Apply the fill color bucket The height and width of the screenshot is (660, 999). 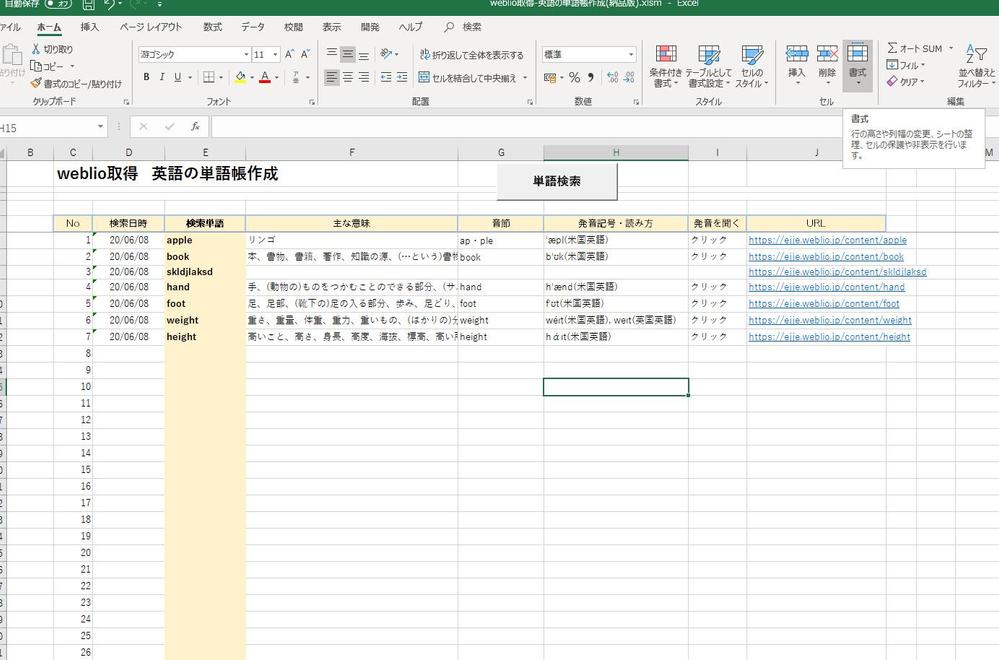[x=240, y=77]
